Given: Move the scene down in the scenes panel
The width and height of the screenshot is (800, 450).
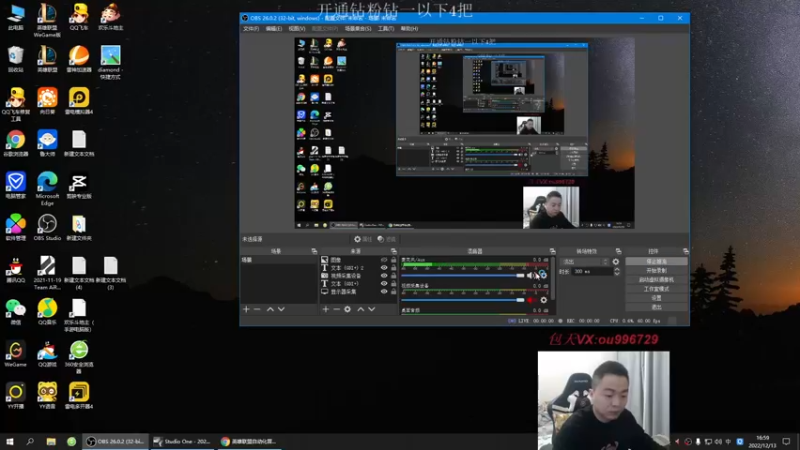Looking at the screenshot, I should [x=281, y=309].
